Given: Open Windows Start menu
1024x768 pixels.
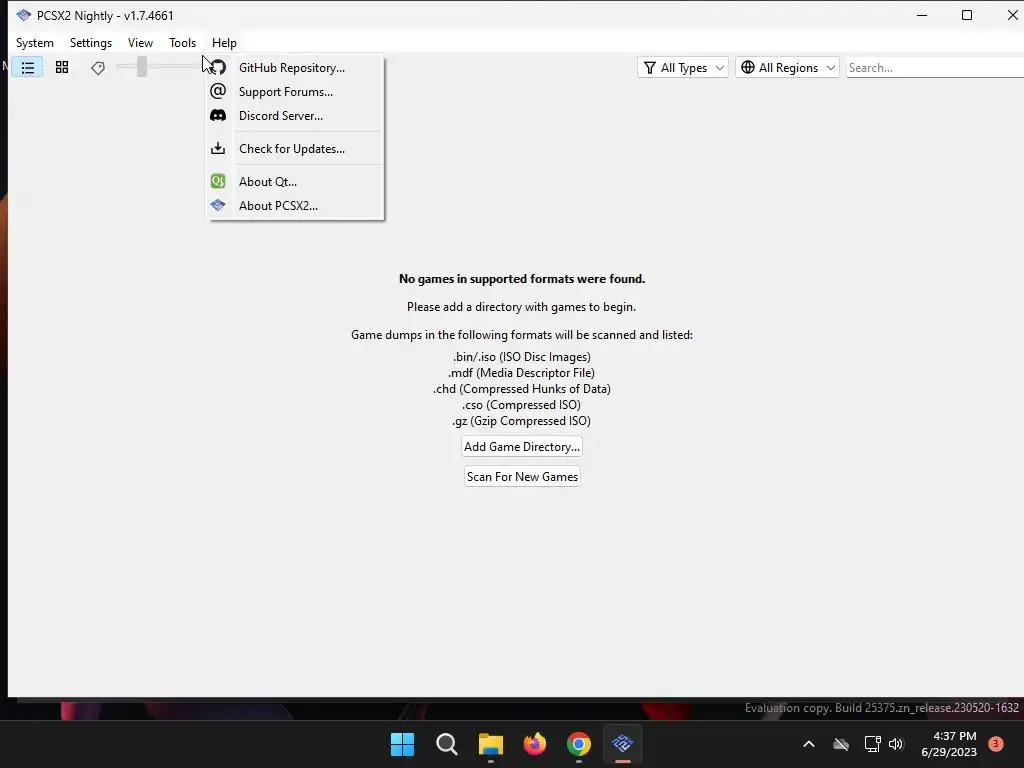Looking at the screenshot, I should [x=402, y=744].
